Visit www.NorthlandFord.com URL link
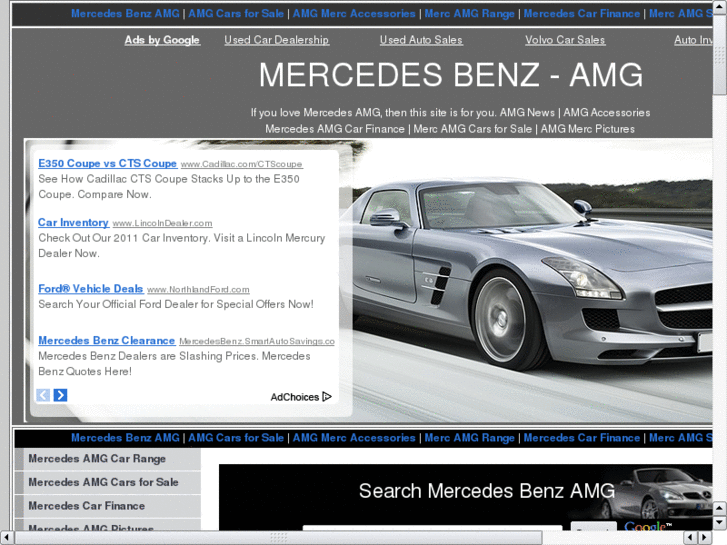727x545 pixels. (x=198, y=289)
